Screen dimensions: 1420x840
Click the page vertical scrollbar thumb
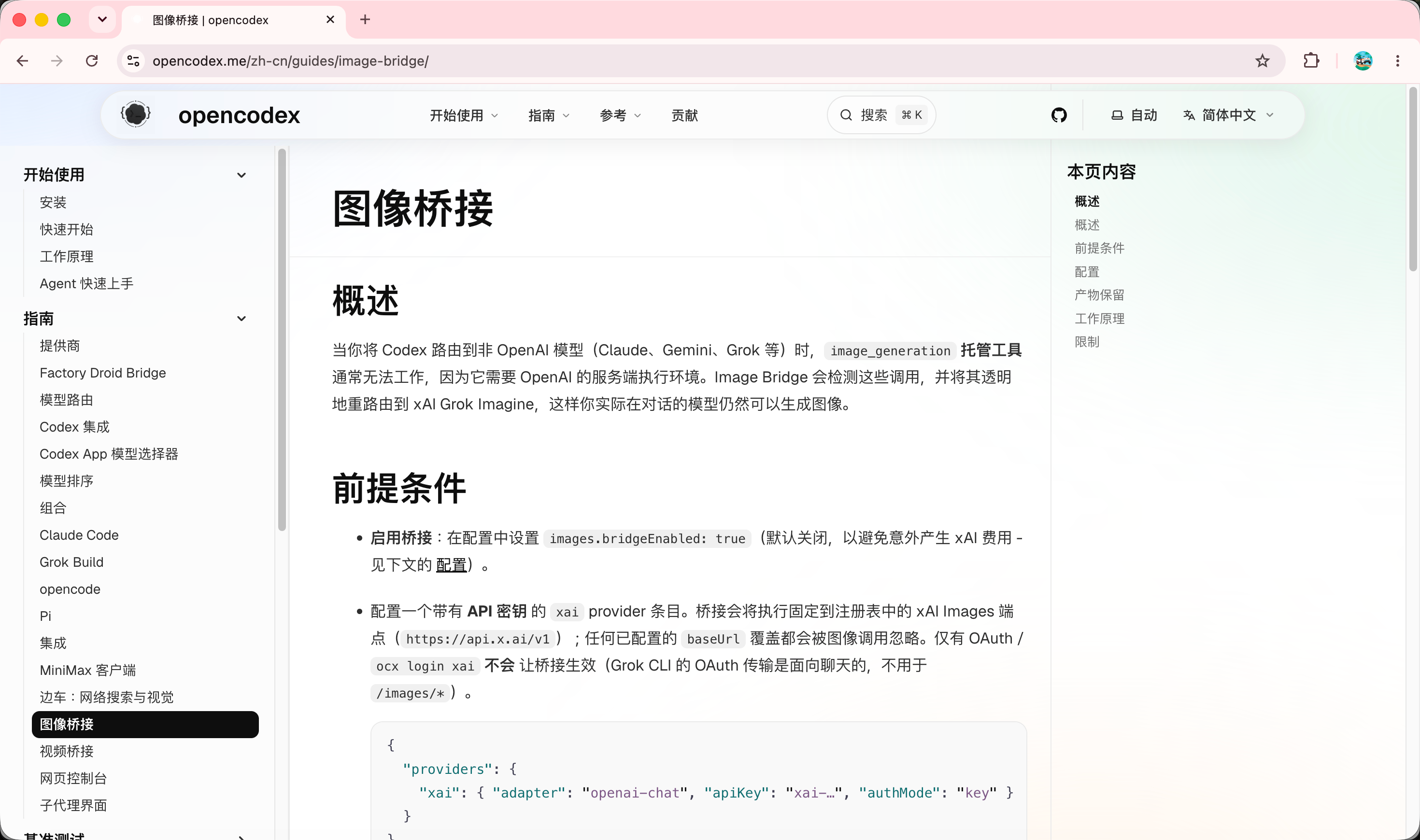click(1413, 180)
